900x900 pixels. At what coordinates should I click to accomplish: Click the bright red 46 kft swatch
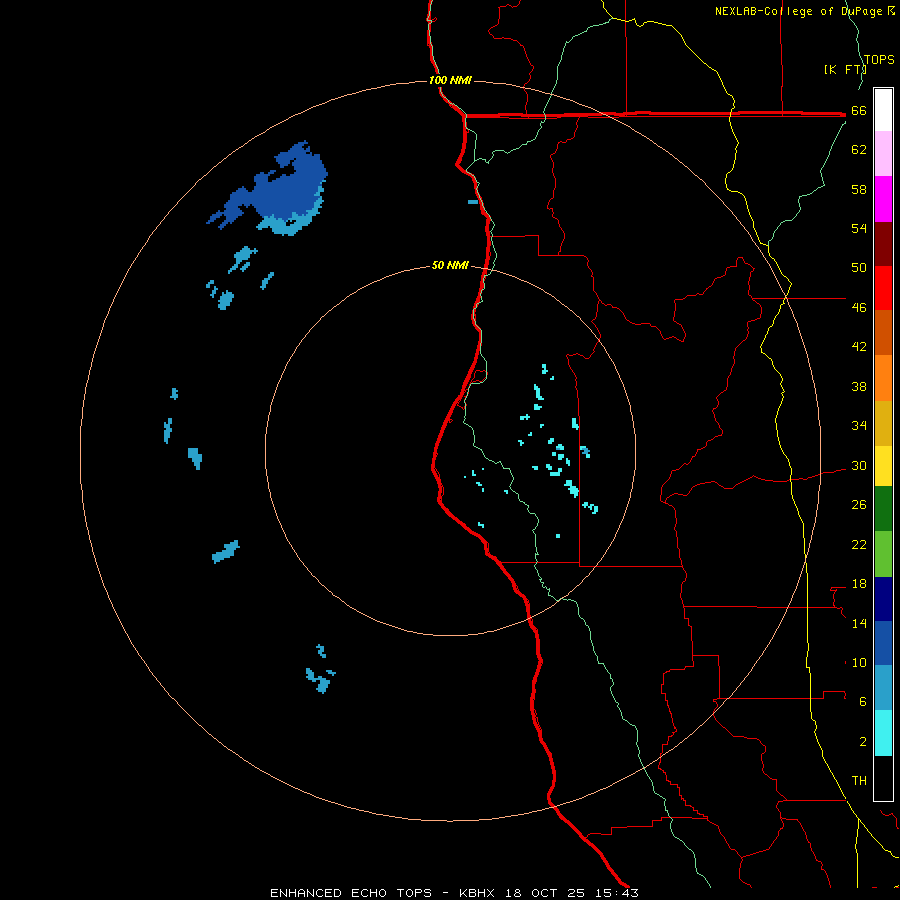pos(883,288)
